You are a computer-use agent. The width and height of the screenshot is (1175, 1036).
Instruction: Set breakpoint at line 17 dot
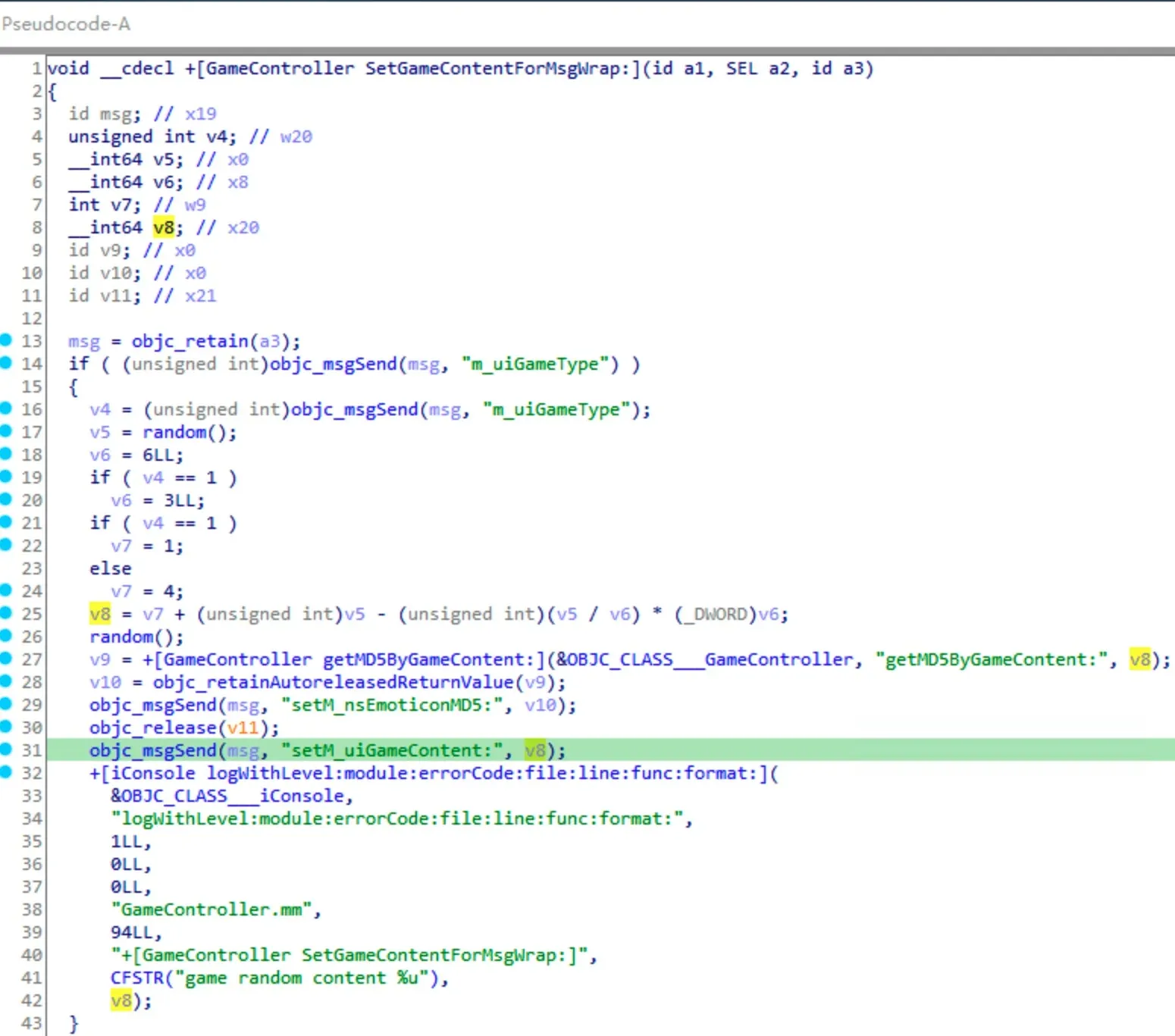6,431
